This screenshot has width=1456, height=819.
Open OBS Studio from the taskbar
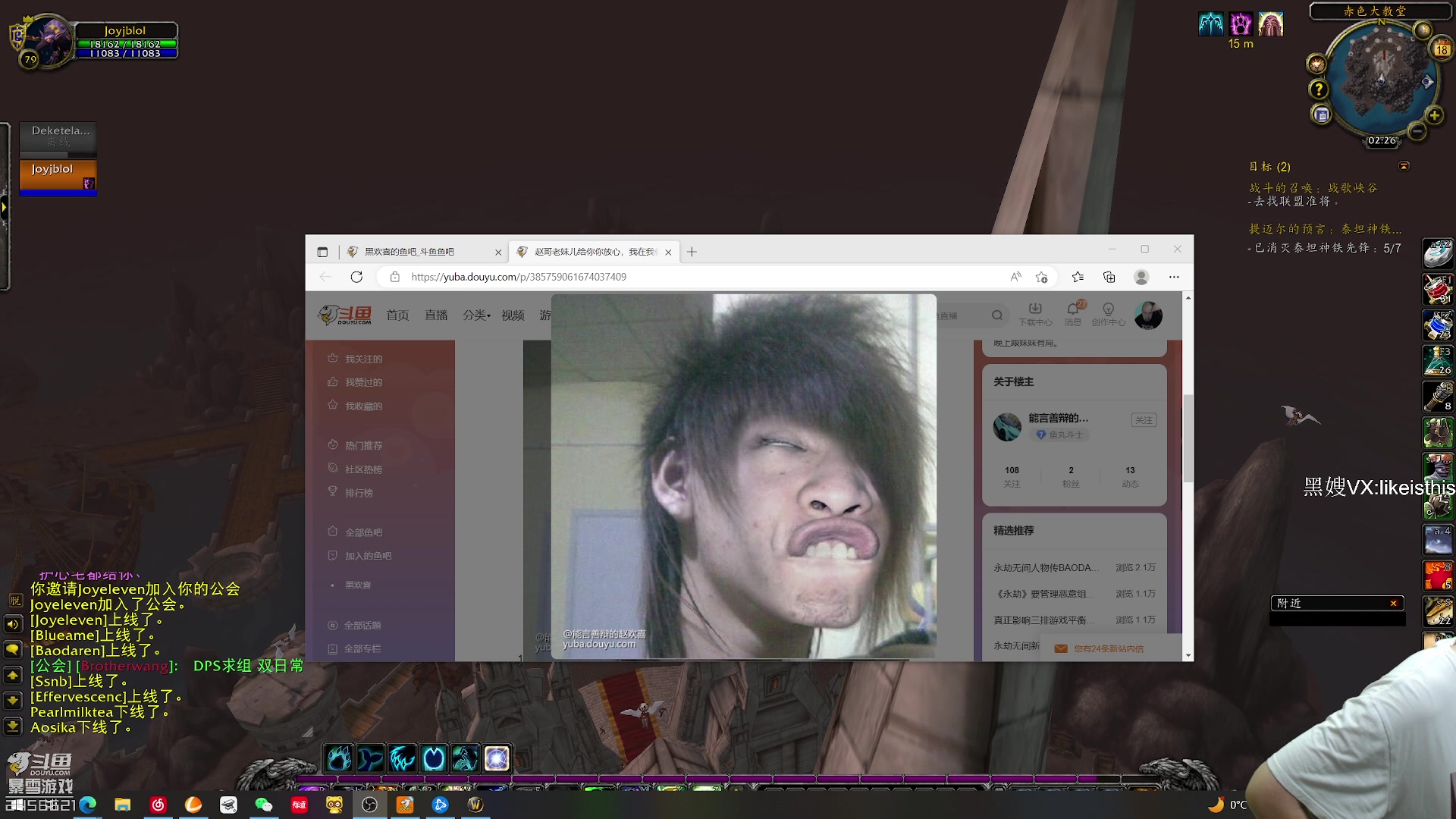[x=369, y=805]
